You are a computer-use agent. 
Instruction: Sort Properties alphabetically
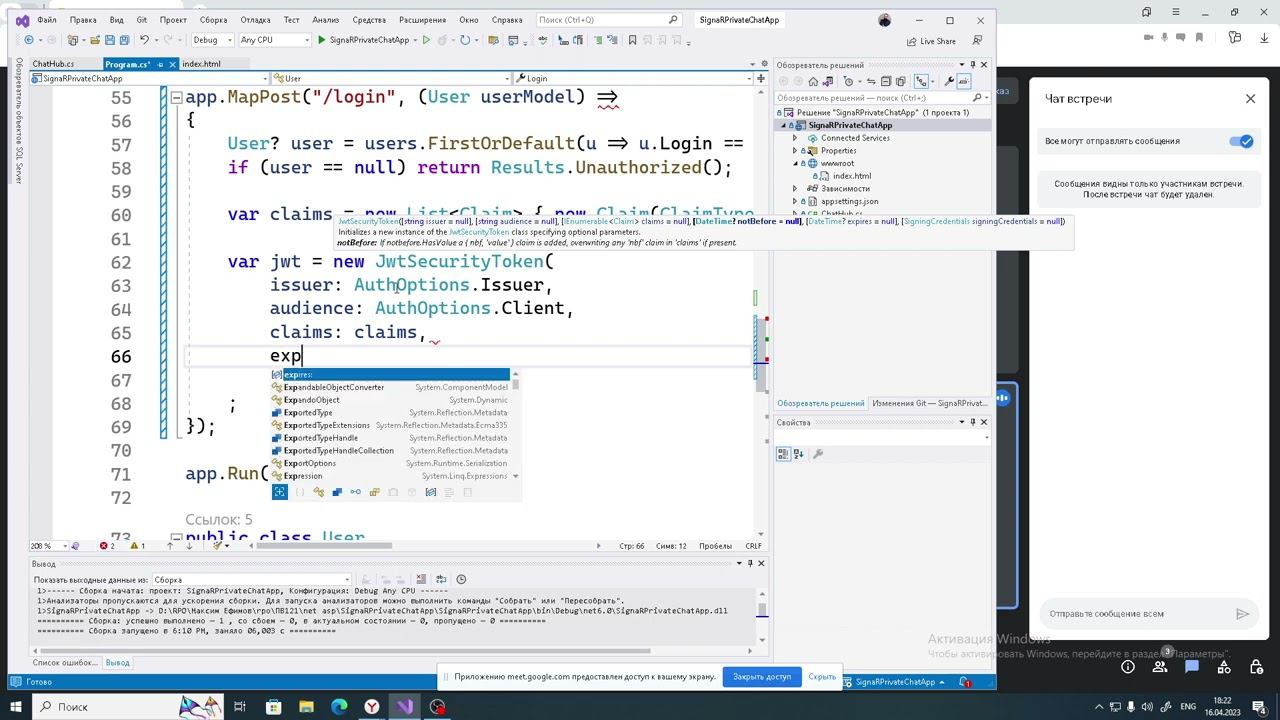click(800, 454)
